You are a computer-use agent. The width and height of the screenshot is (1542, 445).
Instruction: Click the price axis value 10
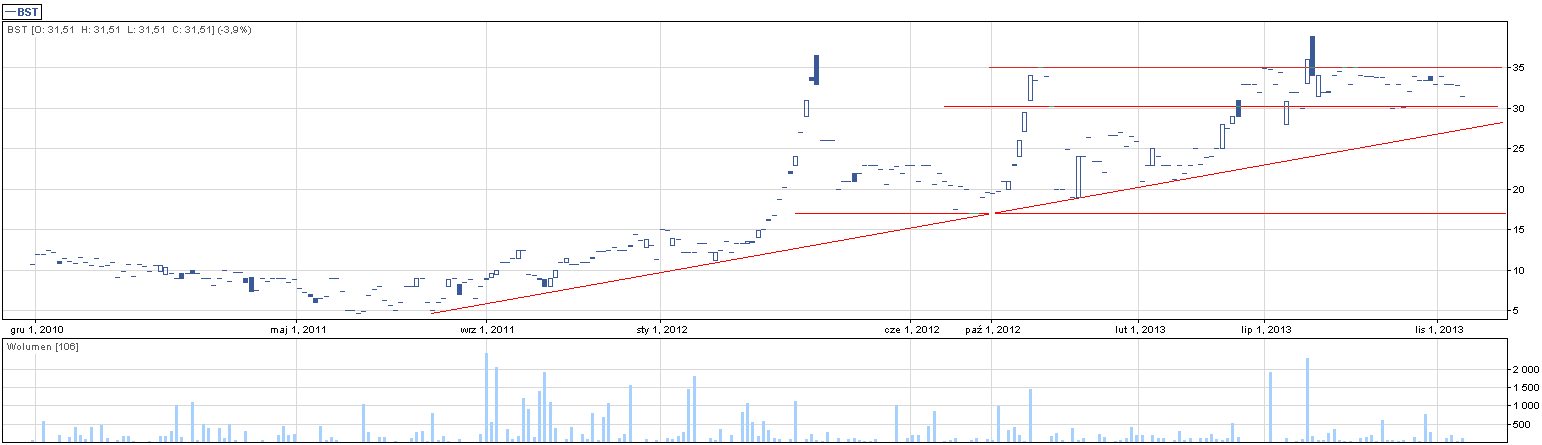pos(1518,270)
